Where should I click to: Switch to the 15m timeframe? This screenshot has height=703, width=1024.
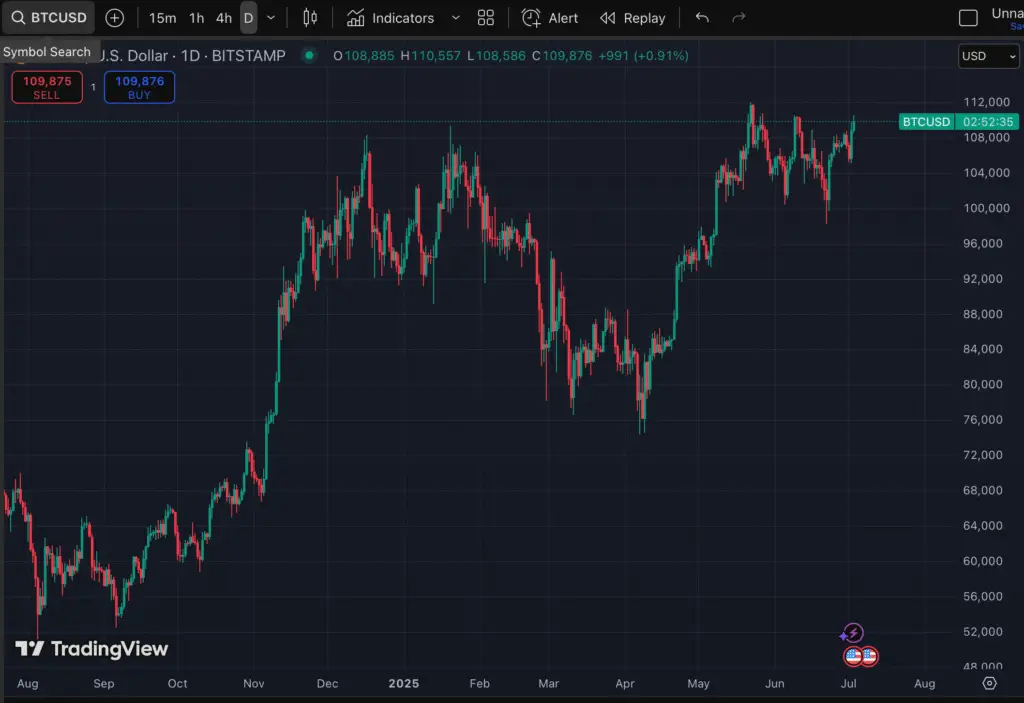(x=162, y=18)
